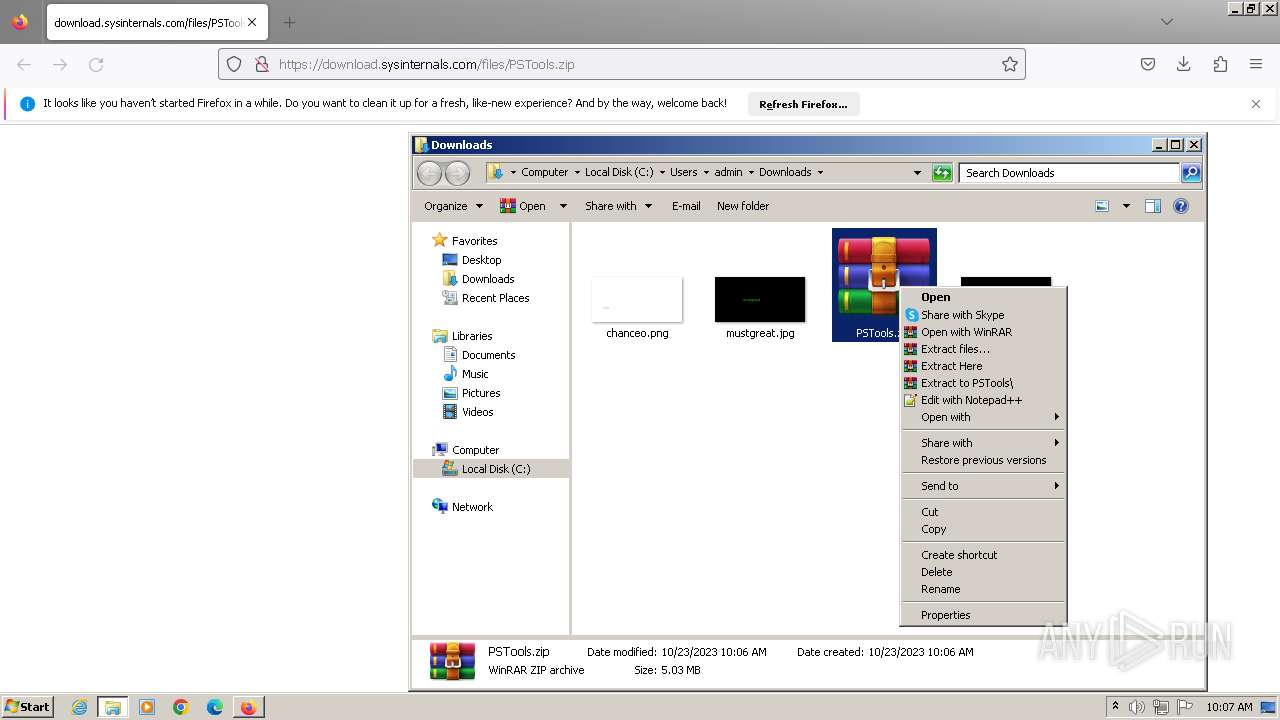This screenshot has height=720, width=1280.
Task: Choose Open with WinRAR
Action: pyautogui.click(x=983, y=332)
